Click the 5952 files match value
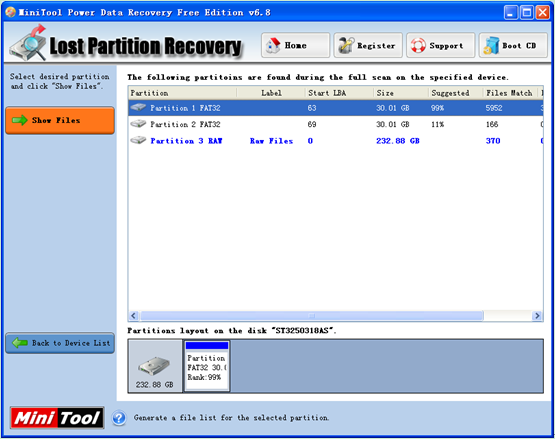 point(494,108)
